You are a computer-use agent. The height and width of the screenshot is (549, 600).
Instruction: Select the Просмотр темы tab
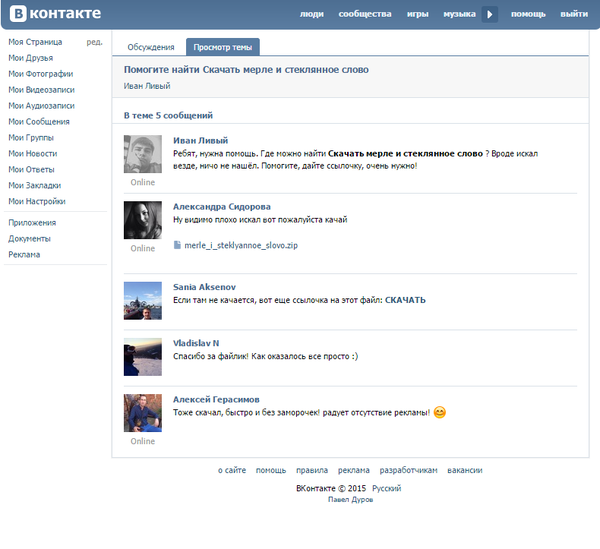(x=223, y=47)
